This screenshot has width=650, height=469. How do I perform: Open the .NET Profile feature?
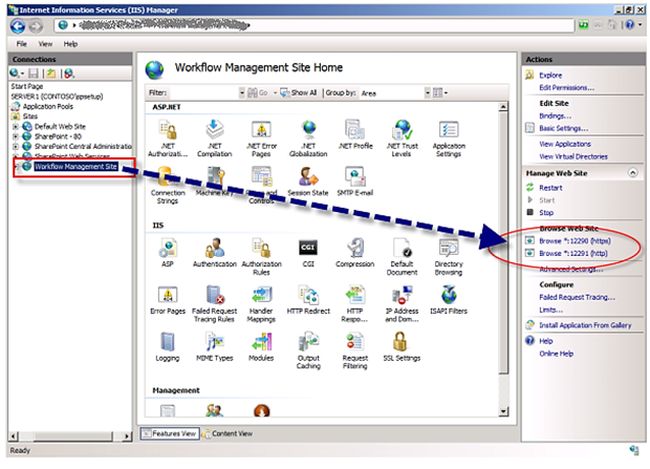pos(355,135)
